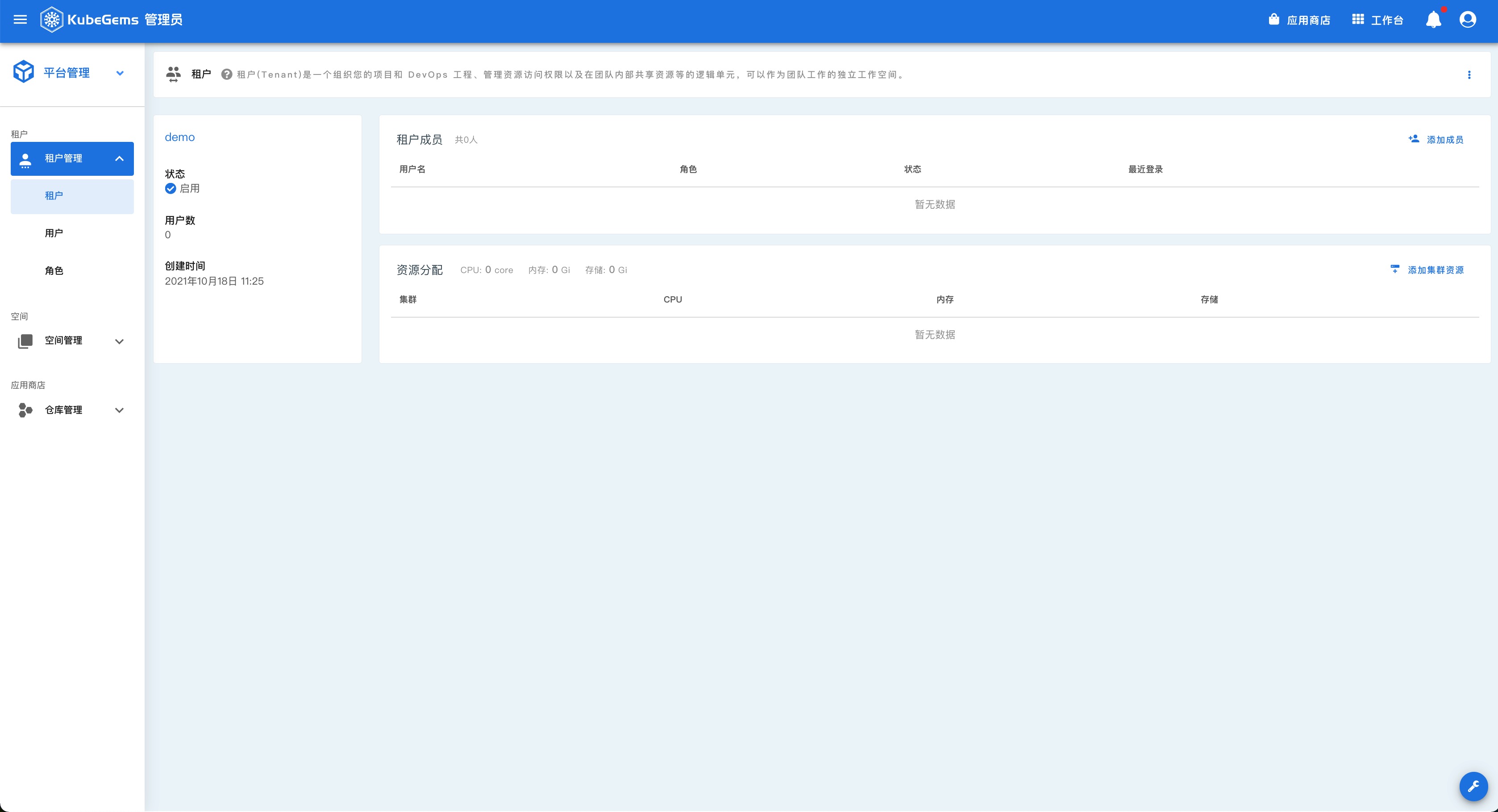Click the 启用 status check icon

171,188
